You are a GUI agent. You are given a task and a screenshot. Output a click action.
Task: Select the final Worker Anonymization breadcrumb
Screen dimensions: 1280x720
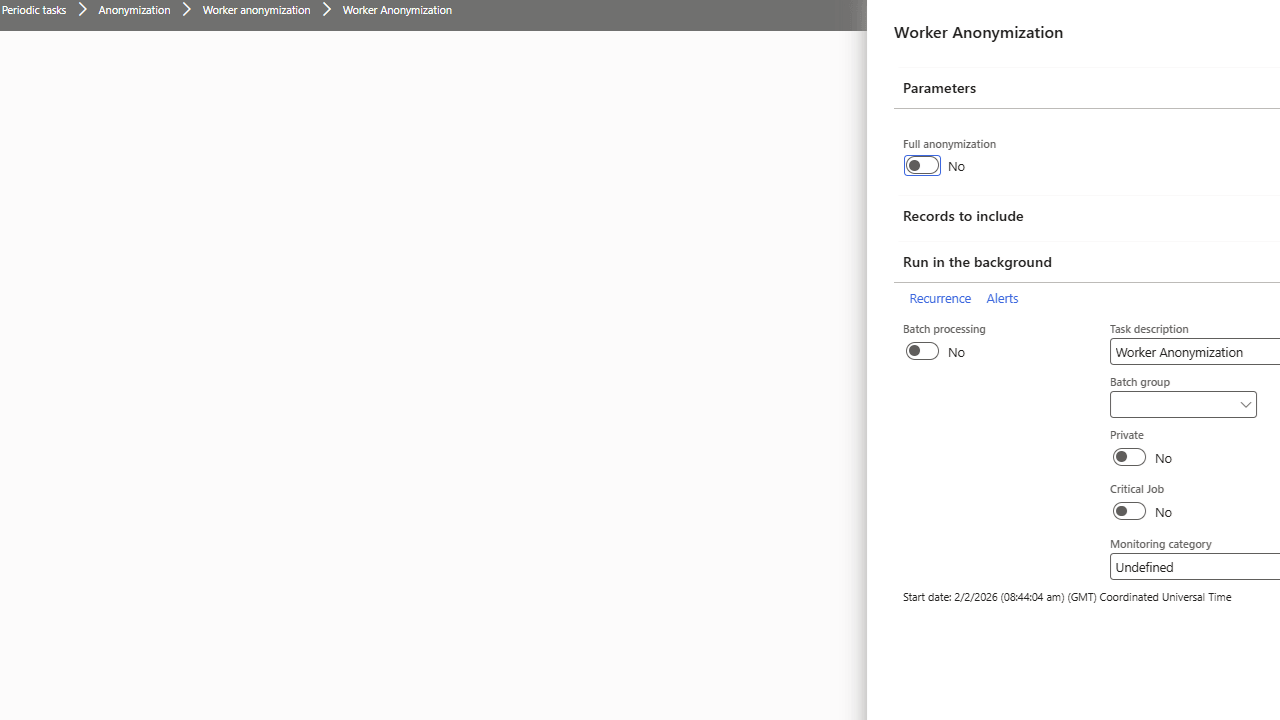(x=397, y=10)
